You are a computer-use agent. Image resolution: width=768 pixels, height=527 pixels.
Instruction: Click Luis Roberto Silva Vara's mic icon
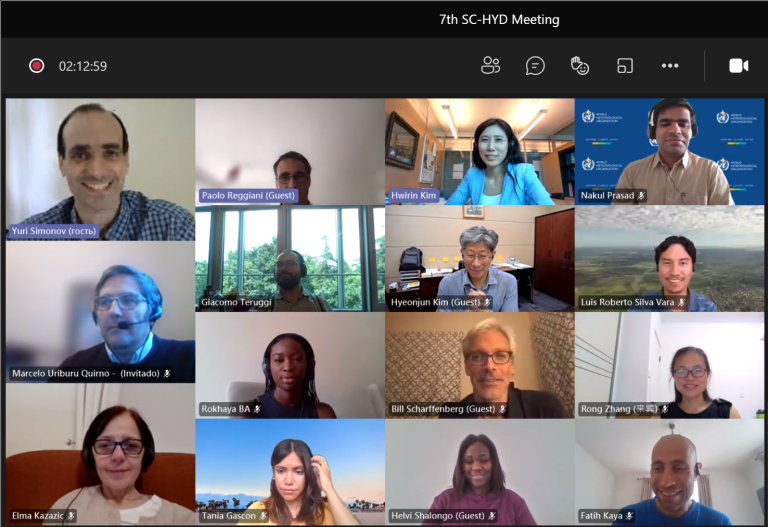pyautogui.click(x=681, y=302)
